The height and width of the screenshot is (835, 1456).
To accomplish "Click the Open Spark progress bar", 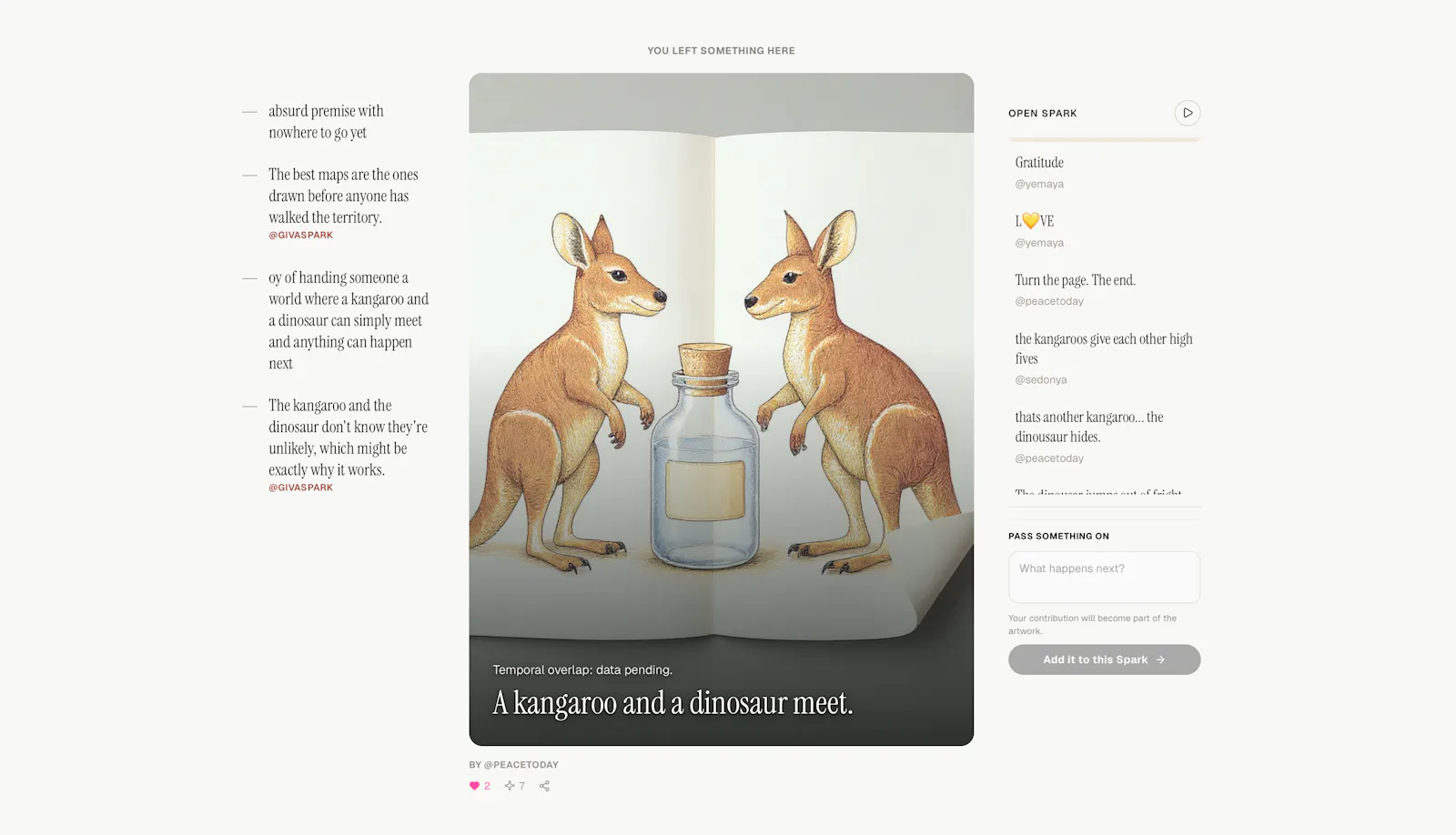I will [1104, 139].
